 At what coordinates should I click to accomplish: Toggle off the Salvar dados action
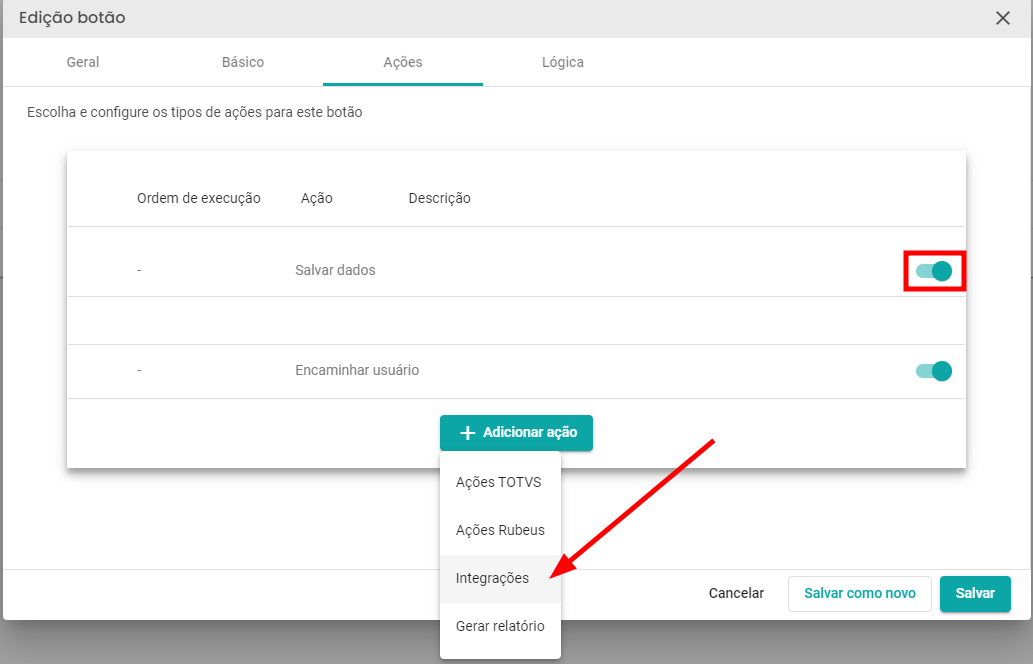[x=934, y=271]
